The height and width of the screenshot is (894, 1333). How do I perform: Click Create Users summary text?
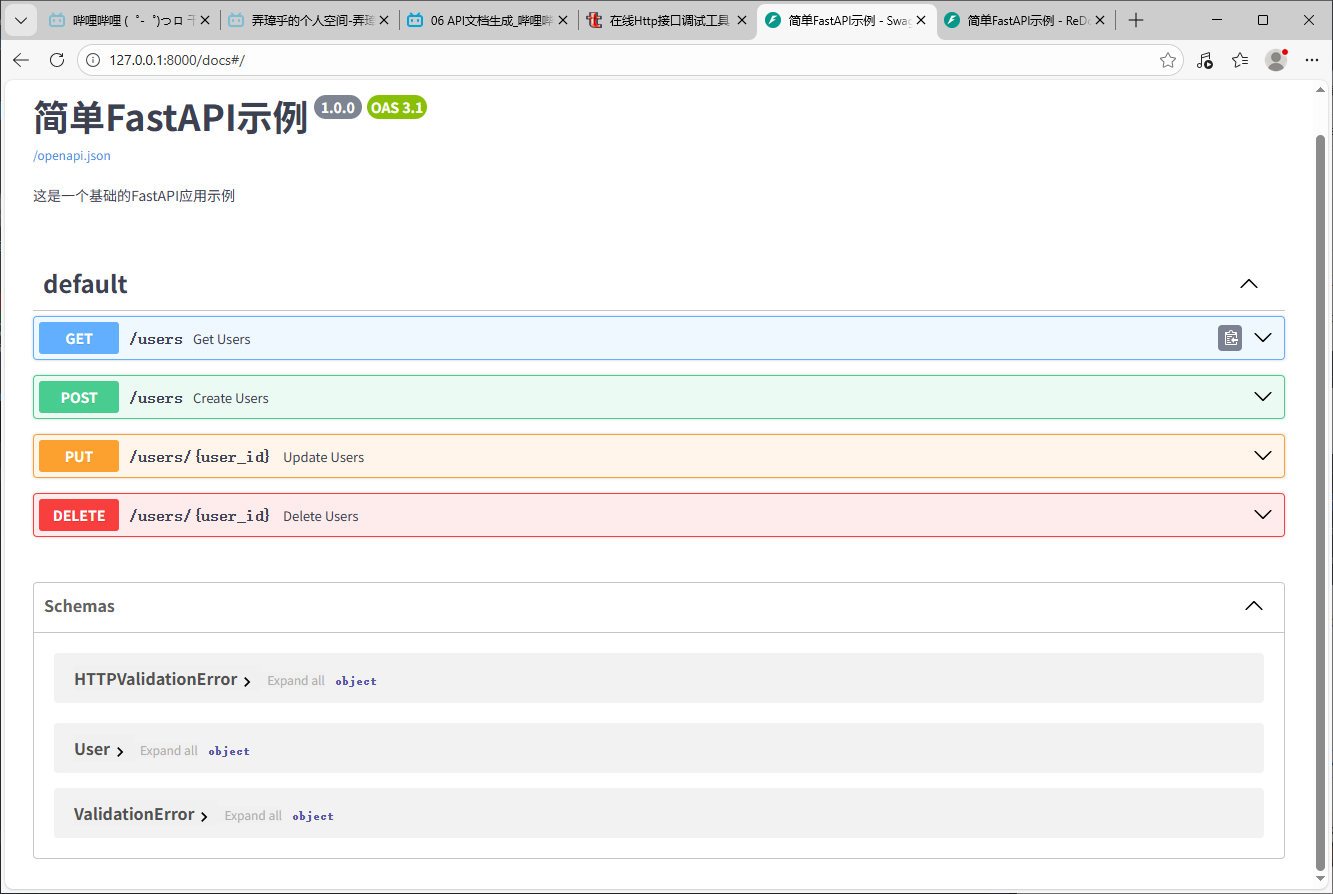pyautogui.click(x=231, y=398)
